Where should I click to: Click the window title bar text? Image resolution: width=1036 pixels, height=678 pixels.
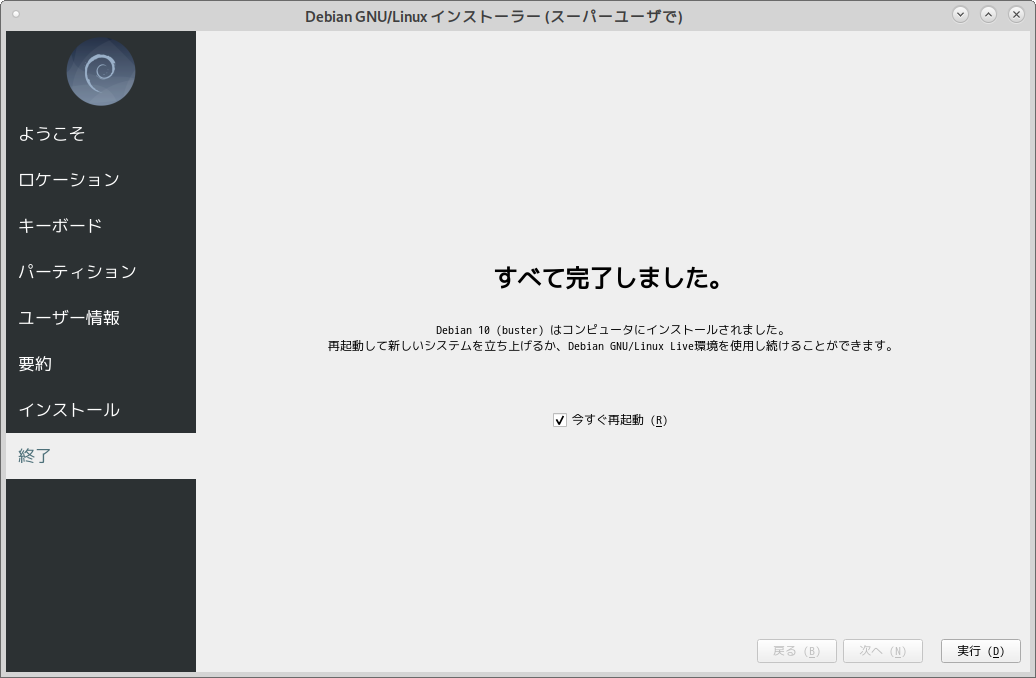pos(494,17)
